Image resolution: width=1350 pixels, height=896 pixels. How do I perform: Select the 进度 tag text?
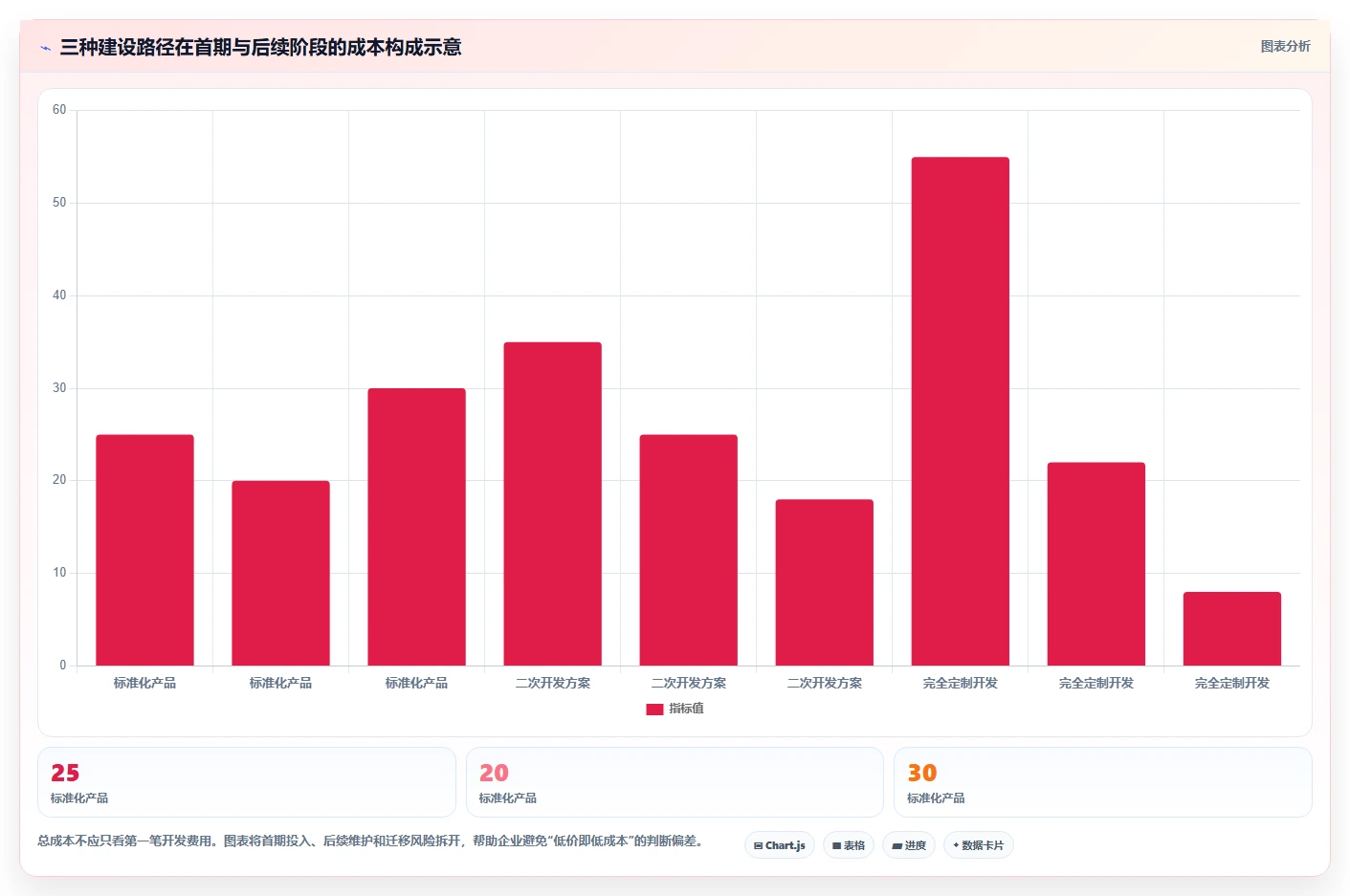916,845
